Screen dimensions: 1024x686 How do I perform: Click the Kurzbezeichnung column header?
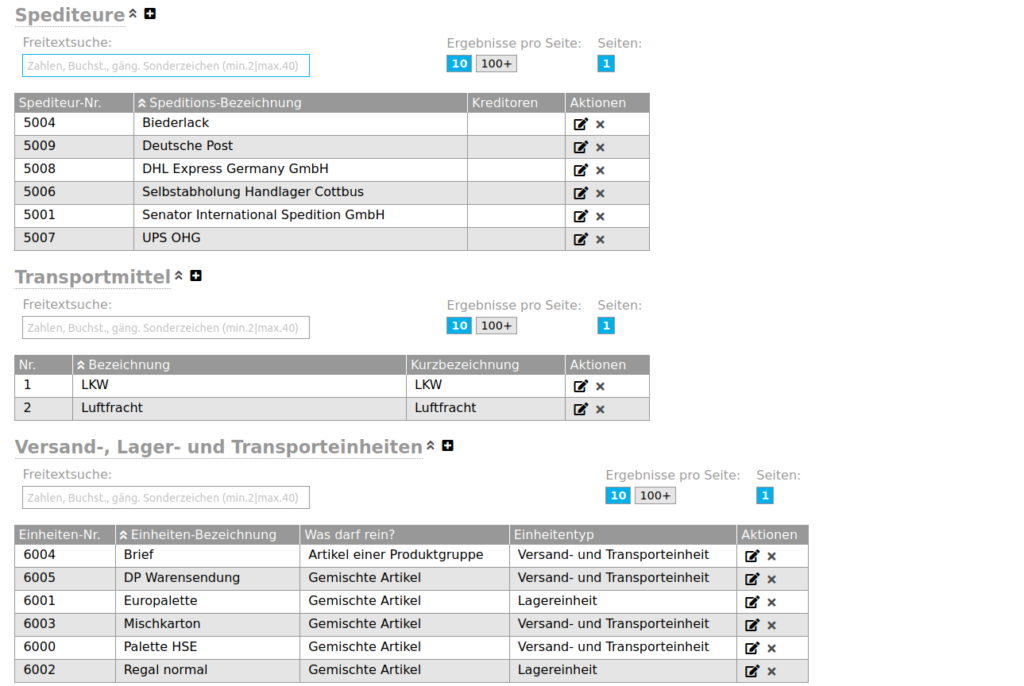click(486, 365)
